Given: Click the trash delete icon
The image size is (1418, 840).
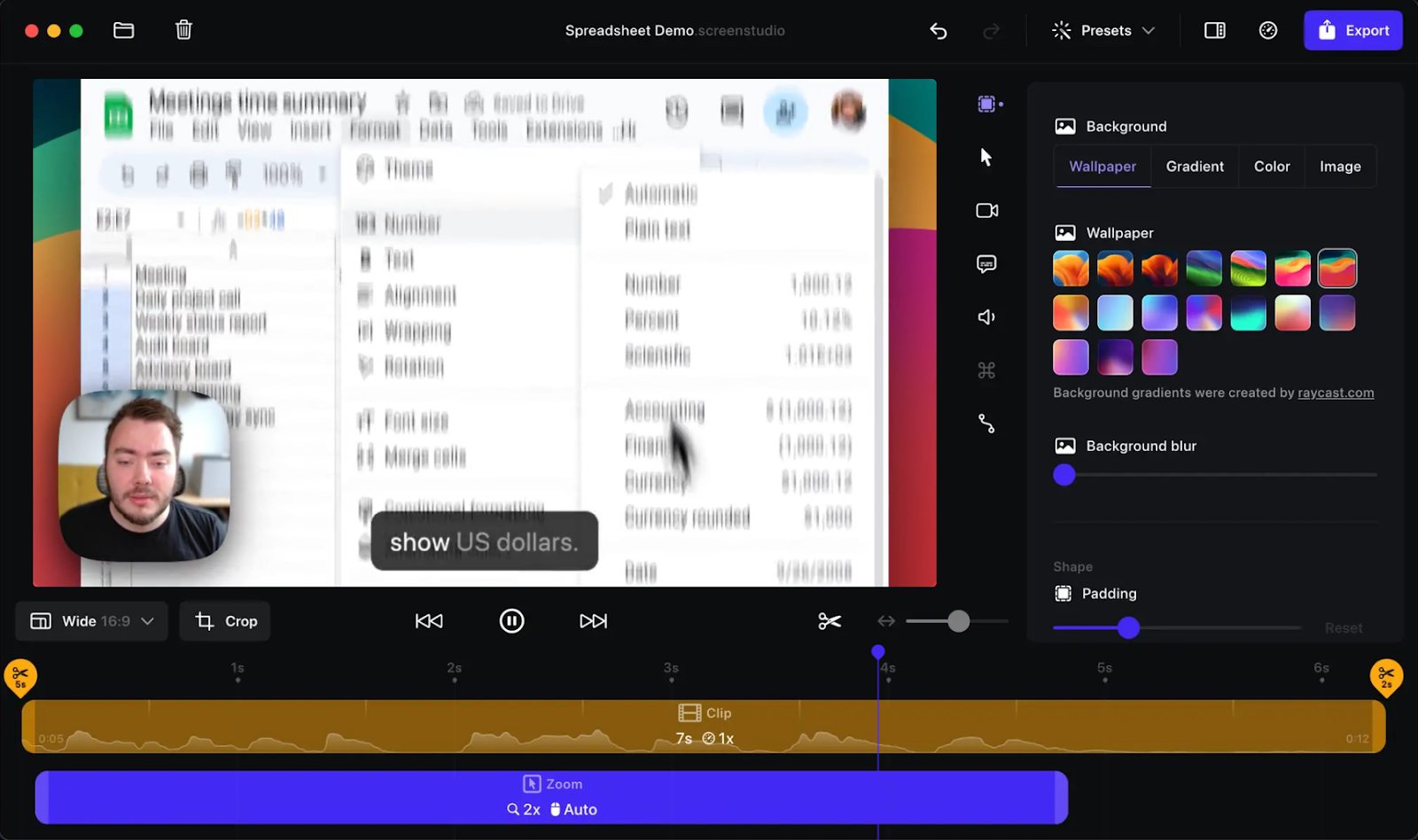Looking at the screenshot, I should tap(183, 30).
